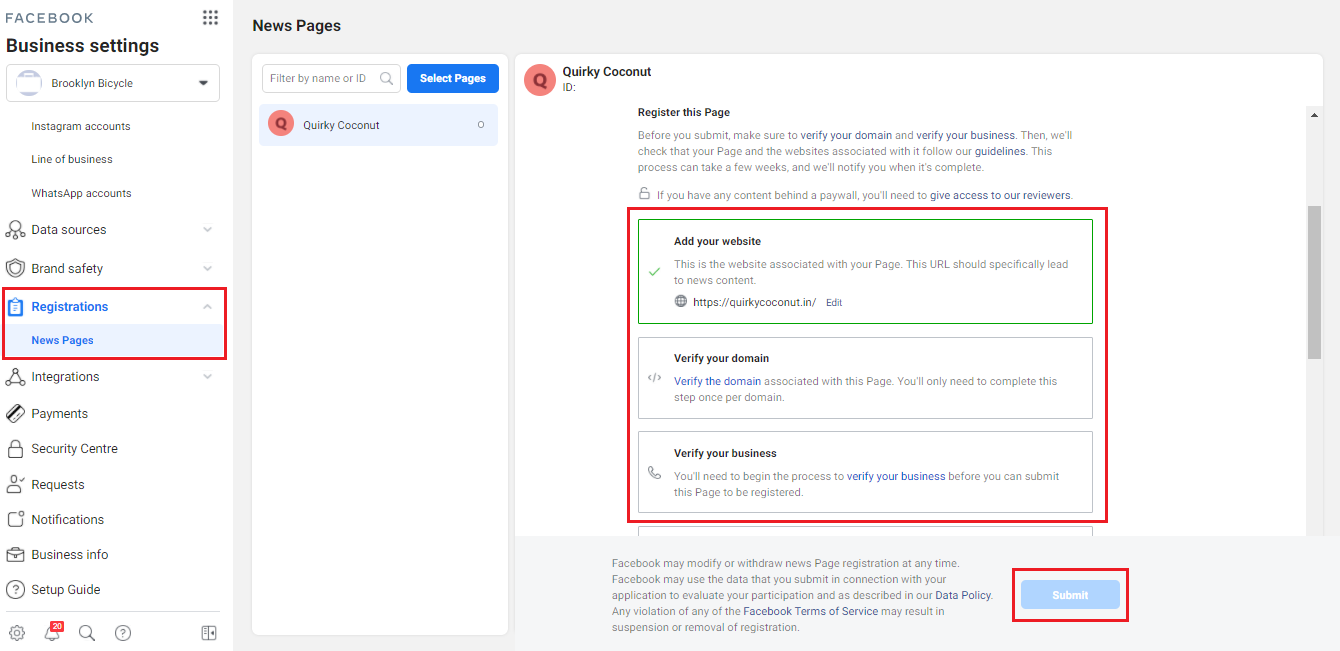Open Payments settings

click(60, 413)
